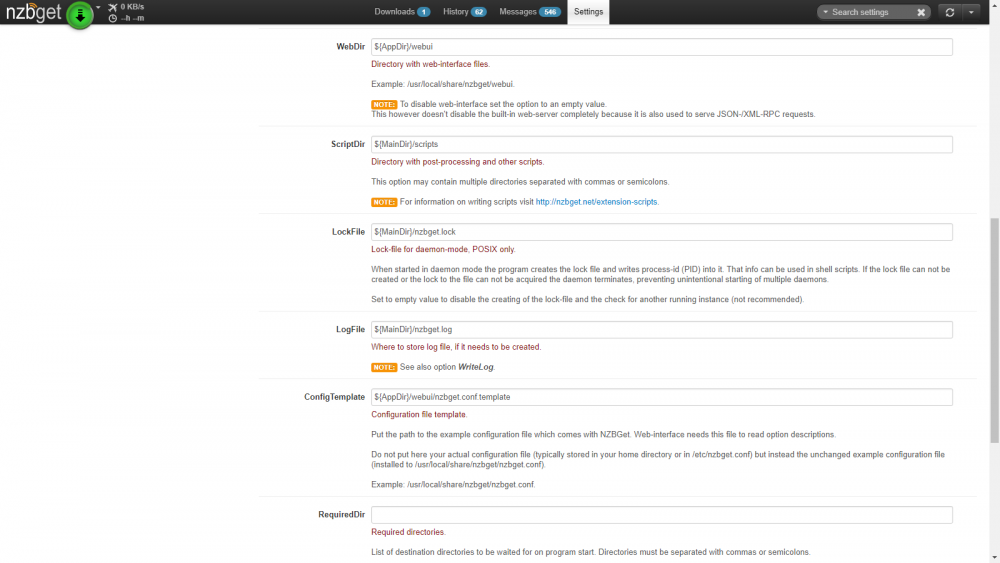
Task: Click the '0 KB/s' speed readout
Action: pos(132,7)
